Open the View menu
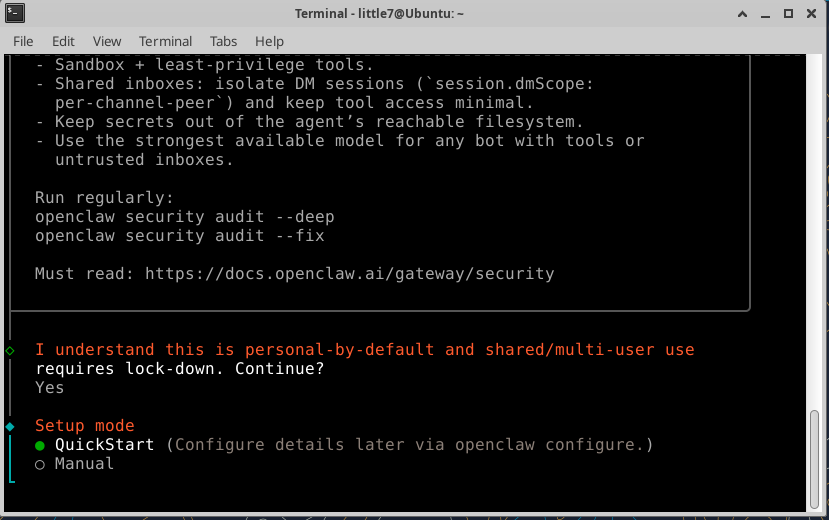The height and width of the screenshot is (520, 829). click(x=107, y=41)
